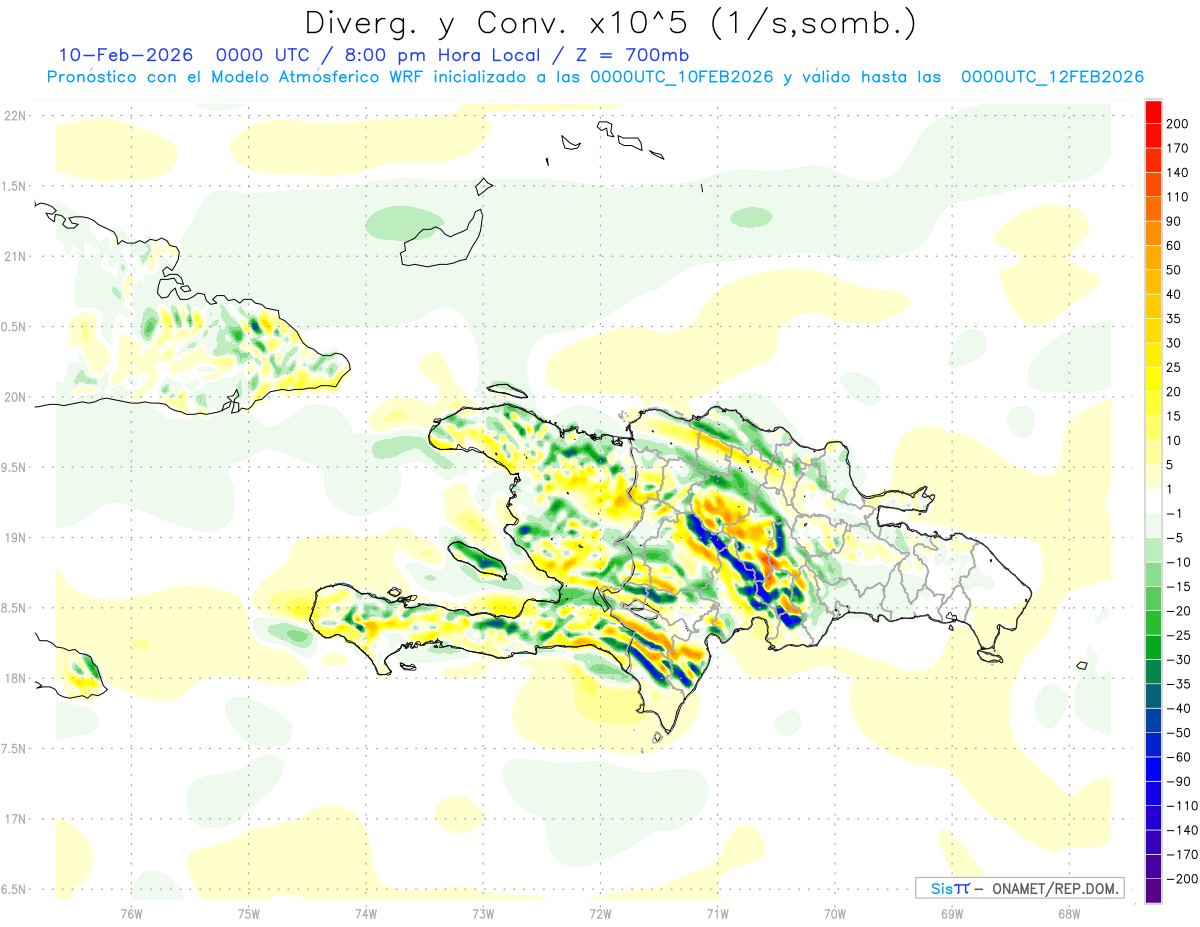Viewport: 1200px width, 927px height.
Task: Click the "22N" latitude label
Action: (16, 115)
